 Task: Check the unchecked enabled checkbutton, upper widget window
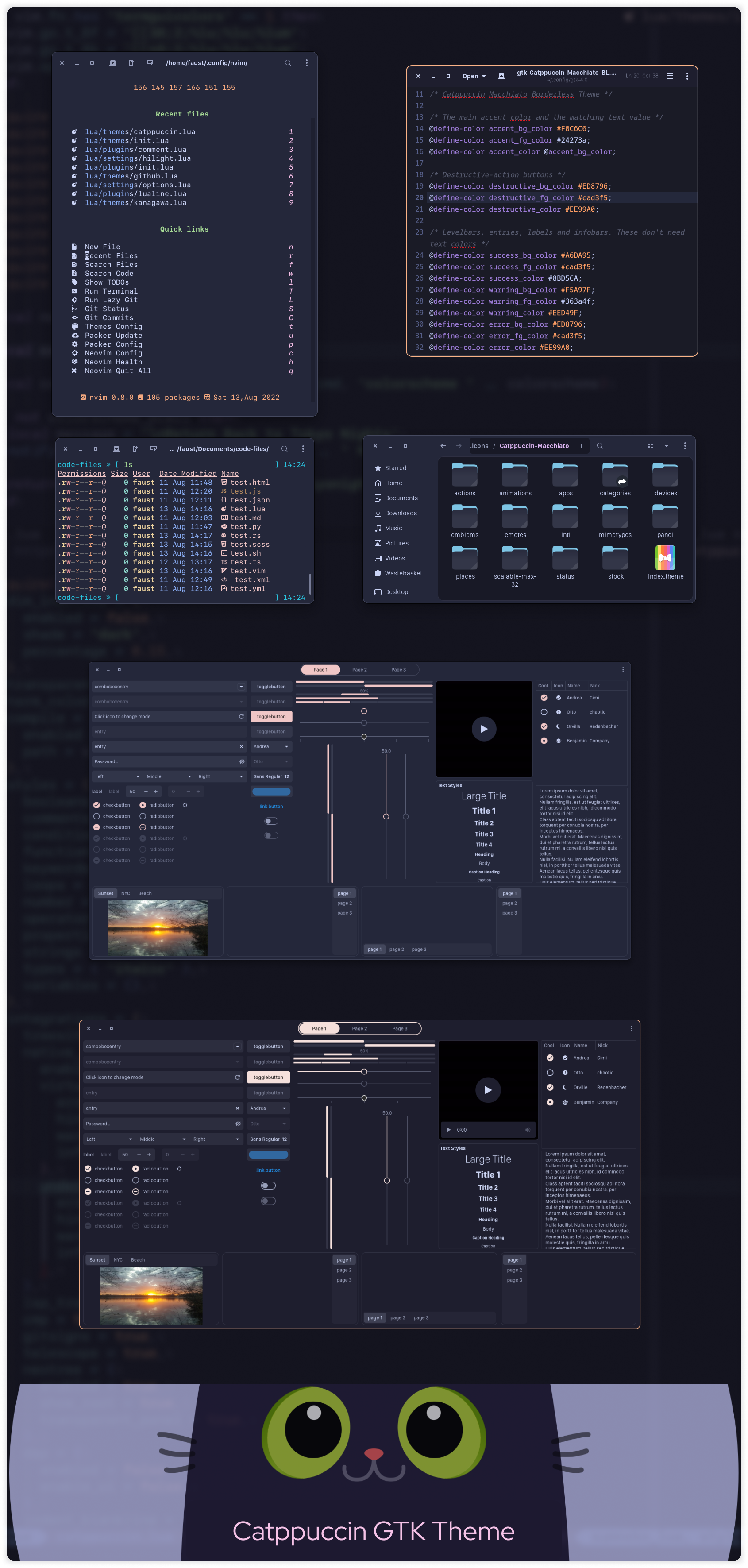tap(96, 815)
